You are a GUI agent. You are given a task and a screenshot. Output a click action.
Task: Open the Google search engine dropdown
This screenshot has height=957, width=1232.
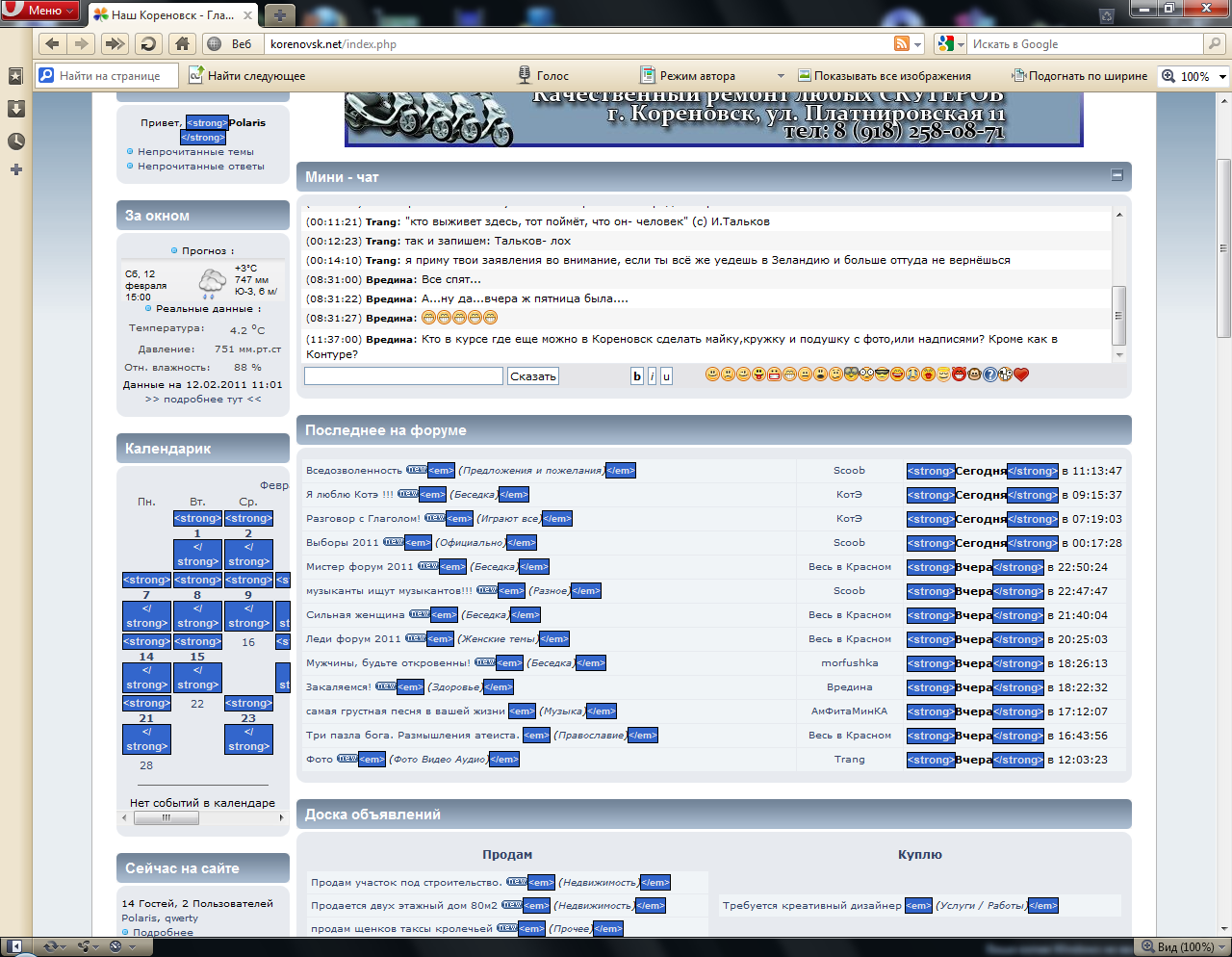[951, 43]
